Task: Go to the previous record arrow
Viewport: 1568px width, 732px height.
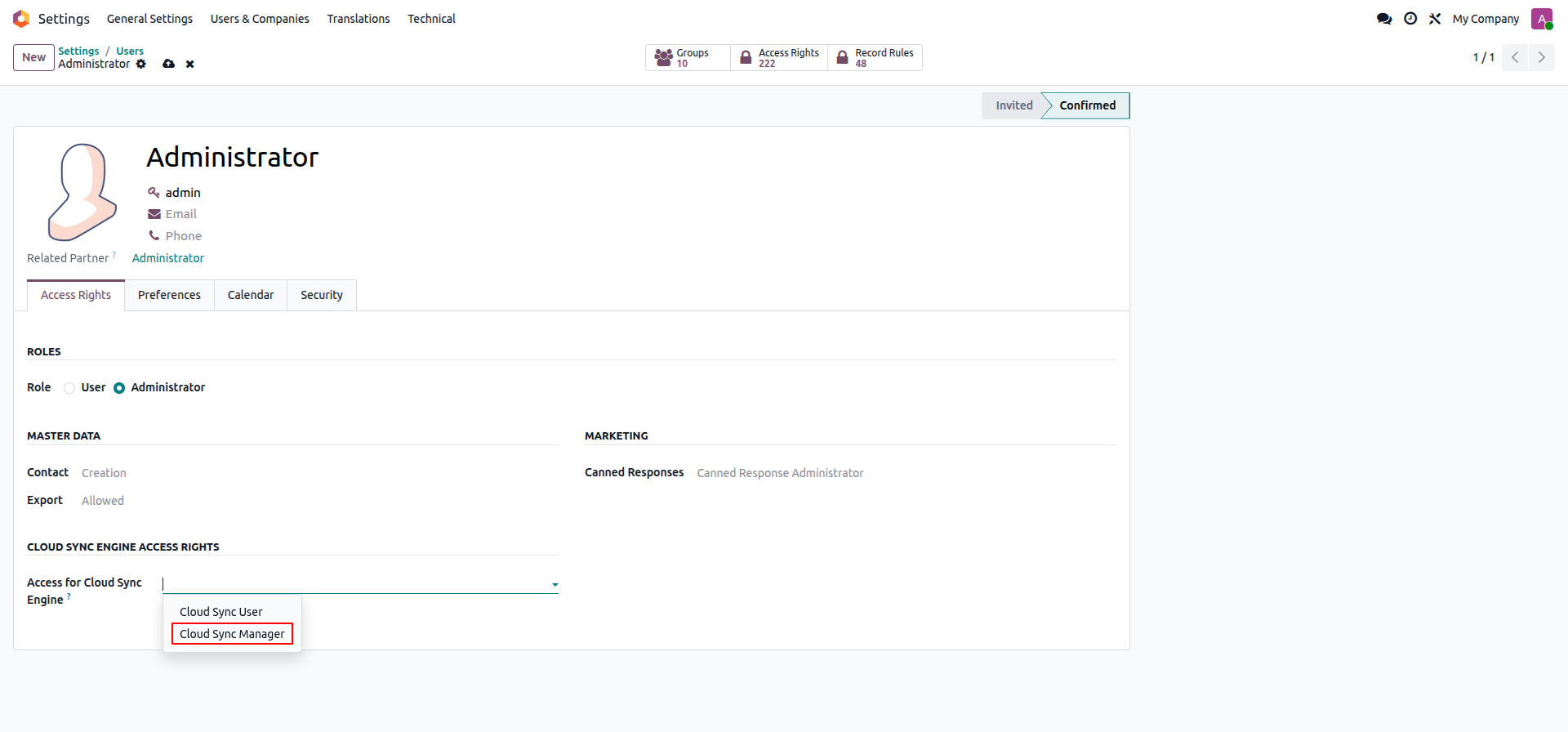Action: [x=1515, y=57]
